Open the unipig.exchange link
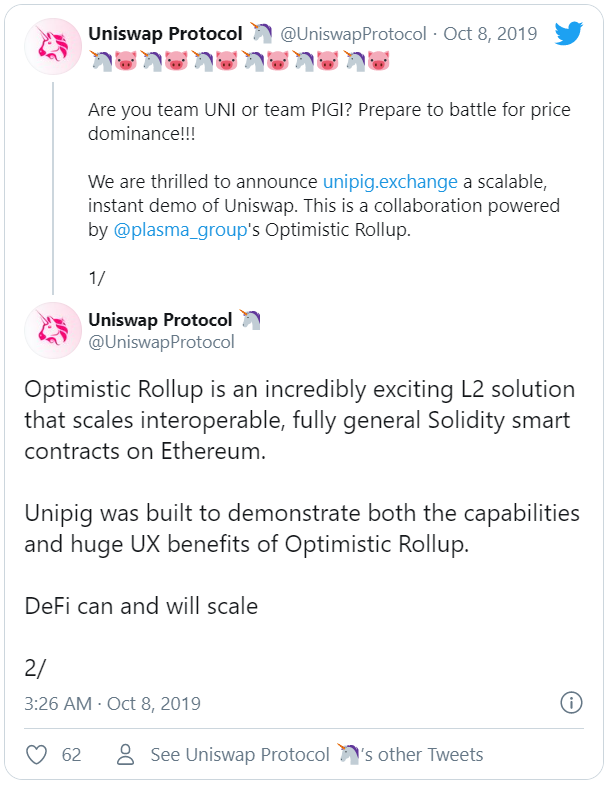Viewport: 610px width, 785px height. tap(390, 182)
